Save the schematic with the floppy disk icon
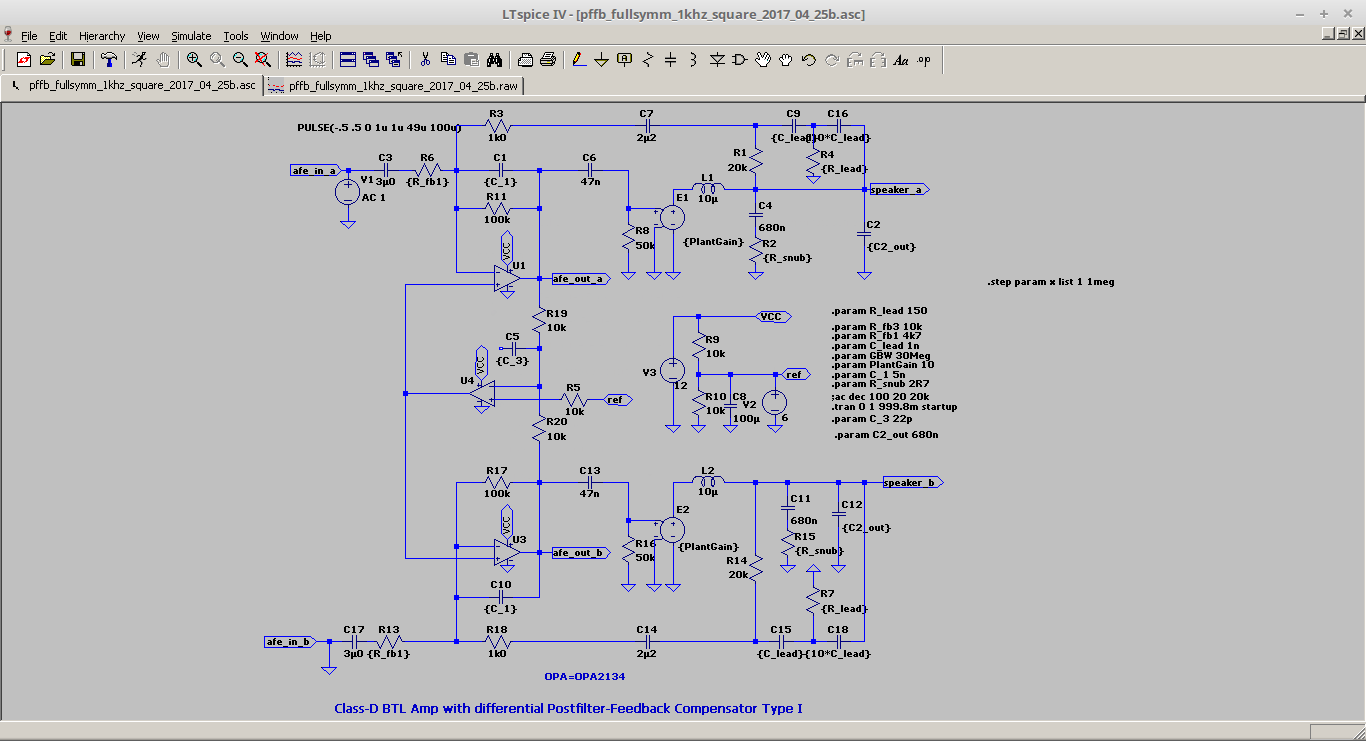The image size is (1366, 741). pyautogui.click(x=78, y=60)
